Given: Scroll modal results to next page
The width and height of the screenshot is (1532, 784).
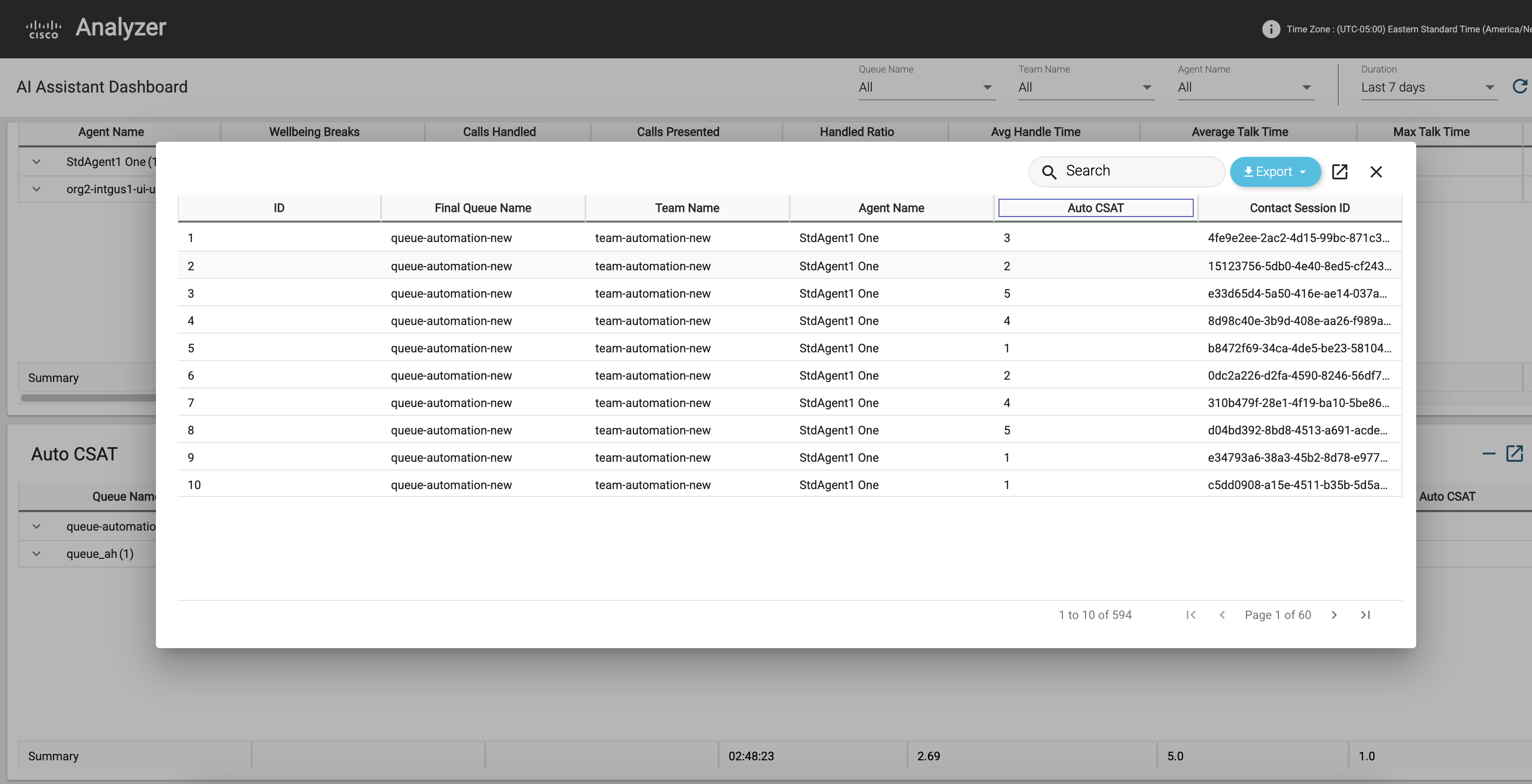Looking at the screenshot, I should [1335, 614].
